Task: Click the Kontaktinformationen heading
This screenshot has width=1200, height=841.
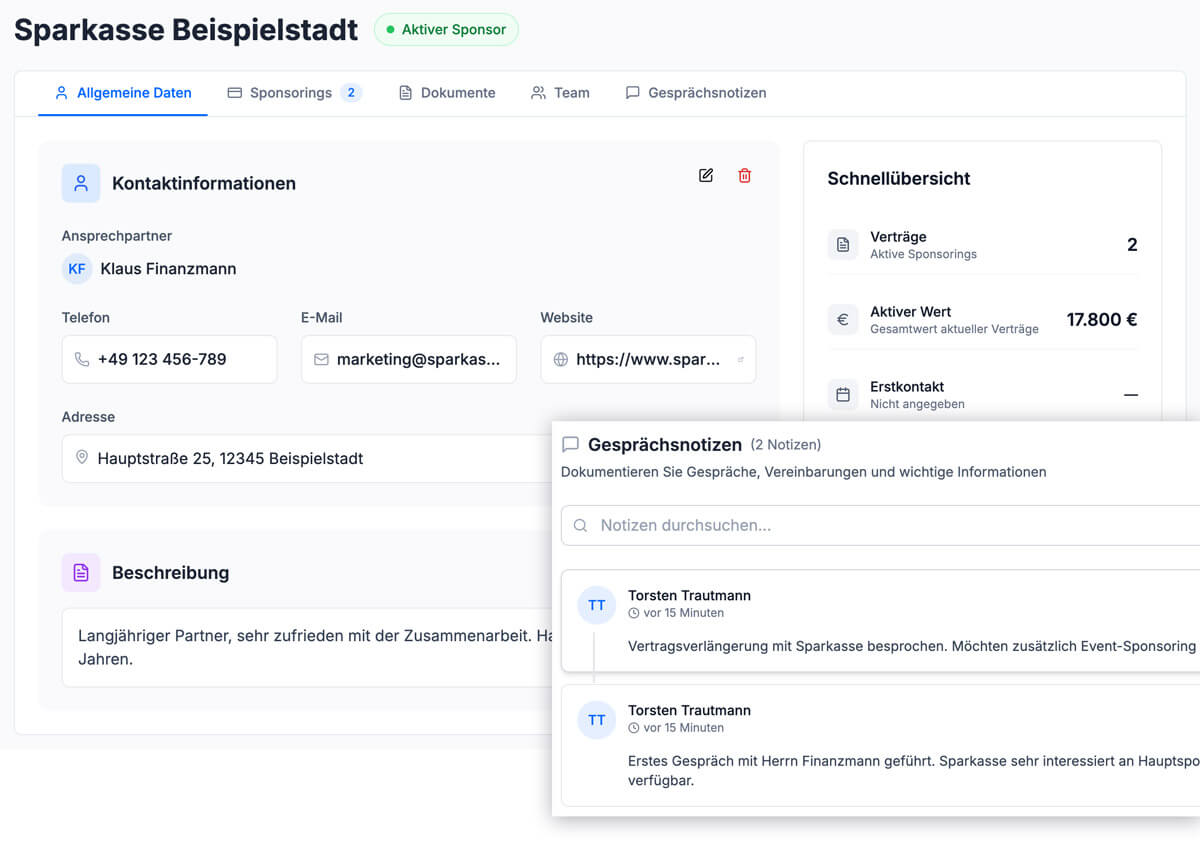Action: tap(204, 183)
